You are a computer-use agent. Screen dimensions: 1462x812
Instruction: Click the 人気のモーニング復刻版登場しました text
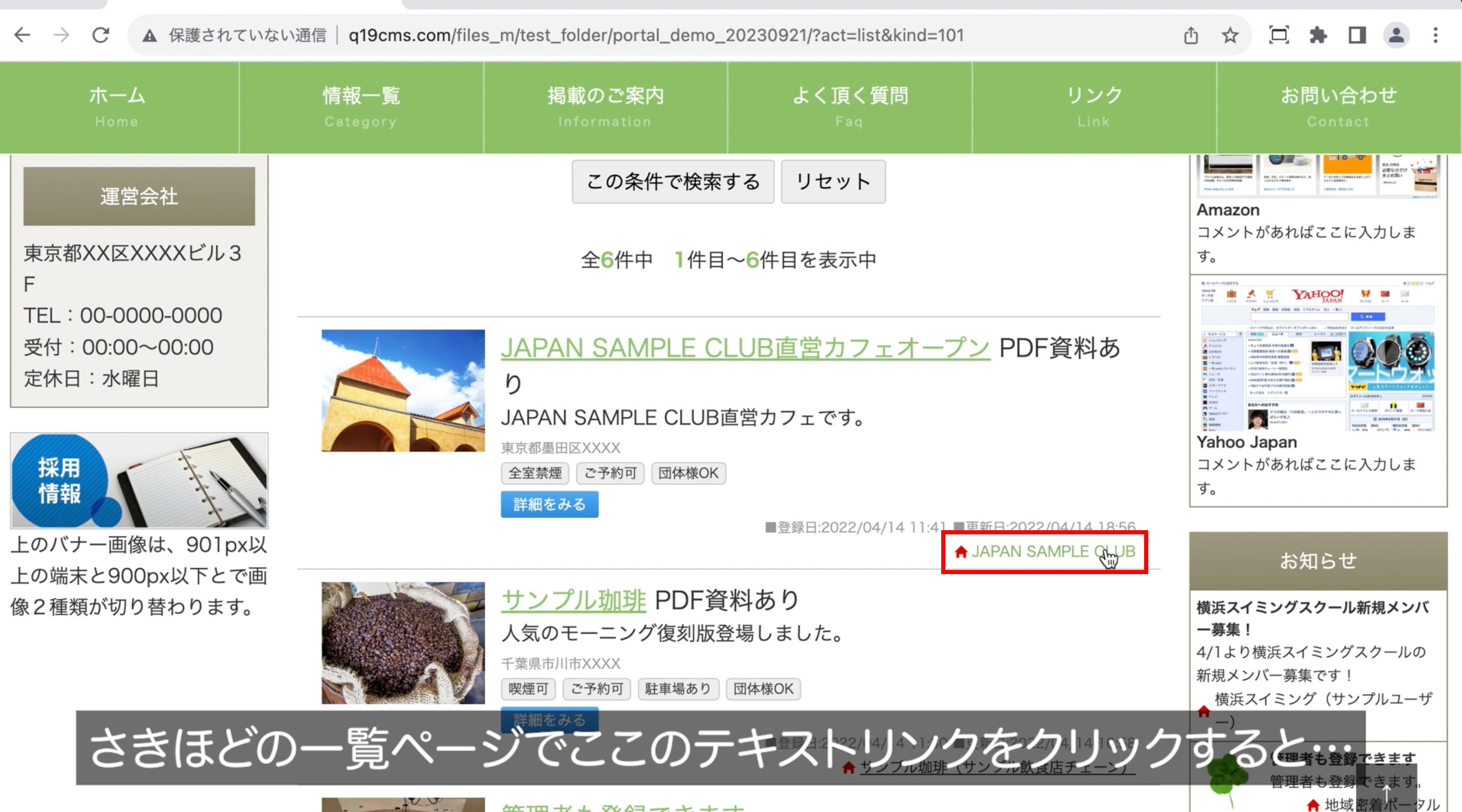pos(675,633)
